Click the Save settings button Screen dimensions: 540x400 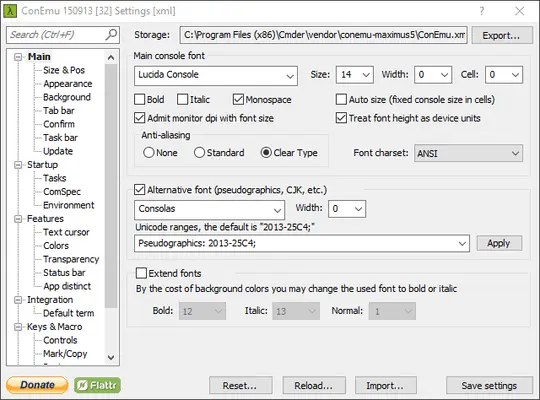(489, 385)
